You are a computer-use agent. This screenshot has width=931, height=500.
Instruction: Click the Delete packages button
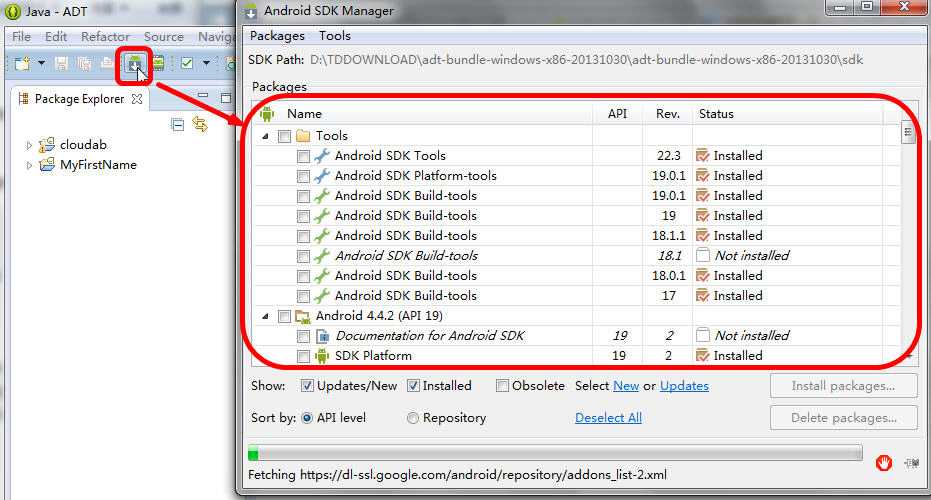click(x=843, y=417)
